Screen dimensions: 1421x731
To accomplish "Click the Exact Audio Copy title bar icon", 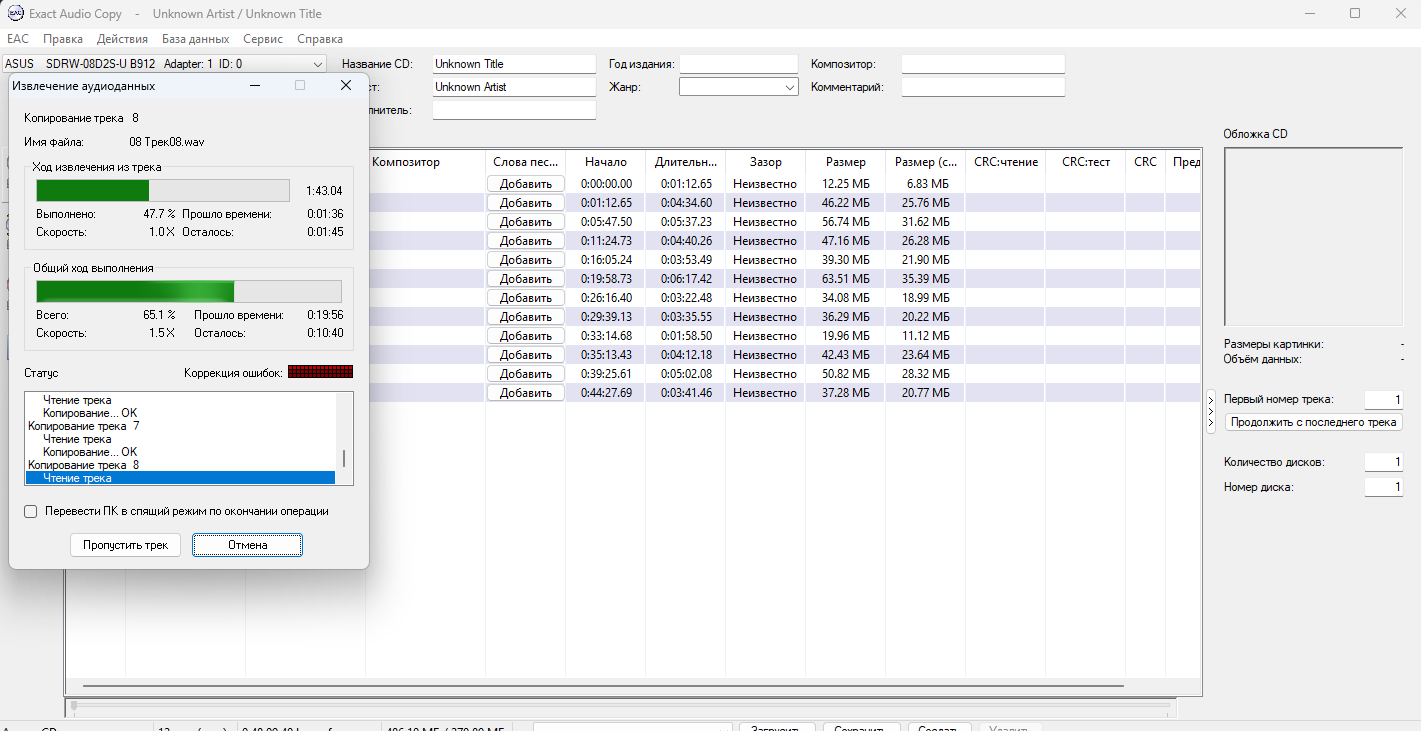I will tap(15, 14).
